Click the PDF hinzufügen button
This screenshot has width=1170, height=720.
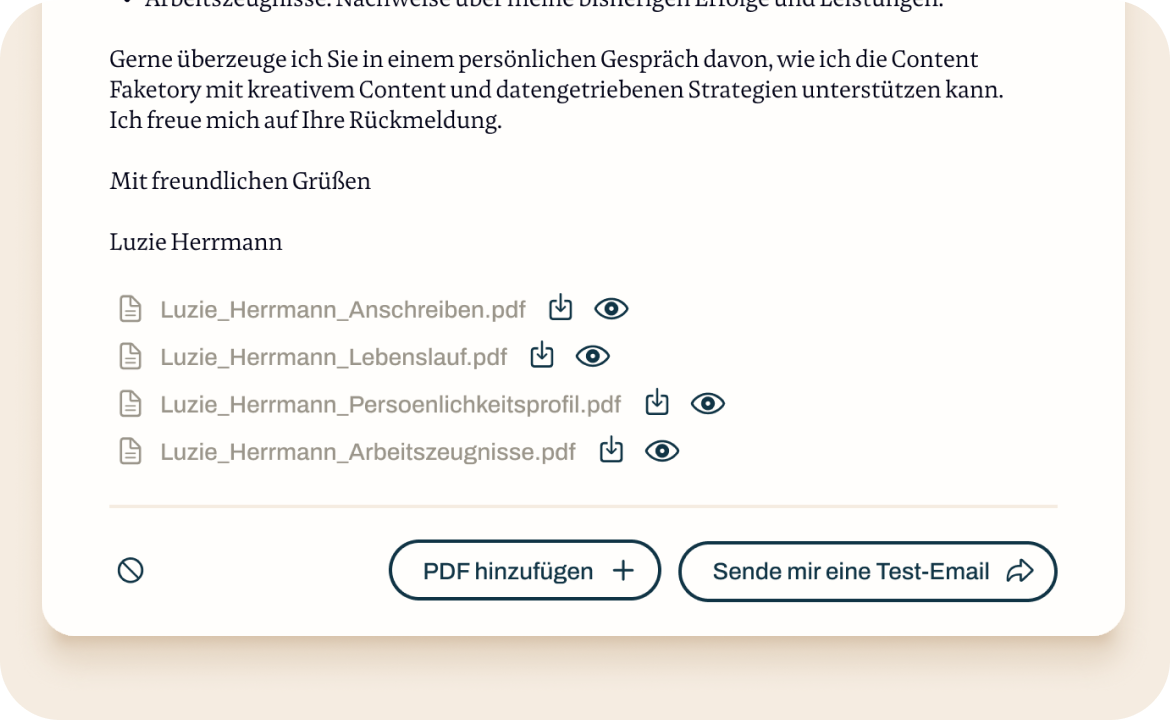coord(524,570)
